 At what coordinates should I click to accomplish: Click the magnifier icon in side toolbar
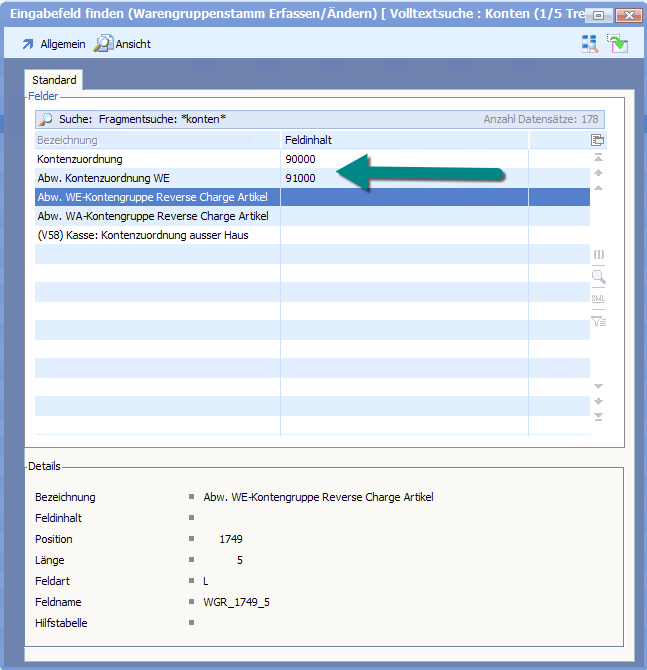tap(598, 277)
